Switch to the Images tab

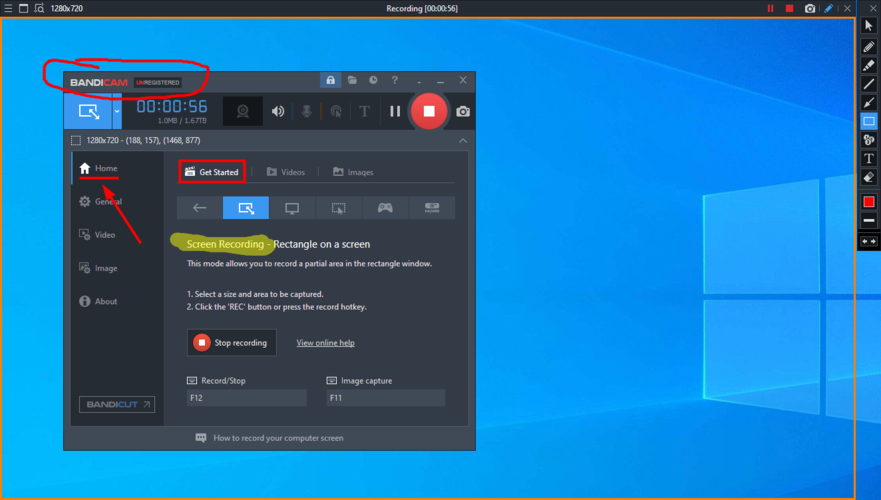click(x=353, y=172)
